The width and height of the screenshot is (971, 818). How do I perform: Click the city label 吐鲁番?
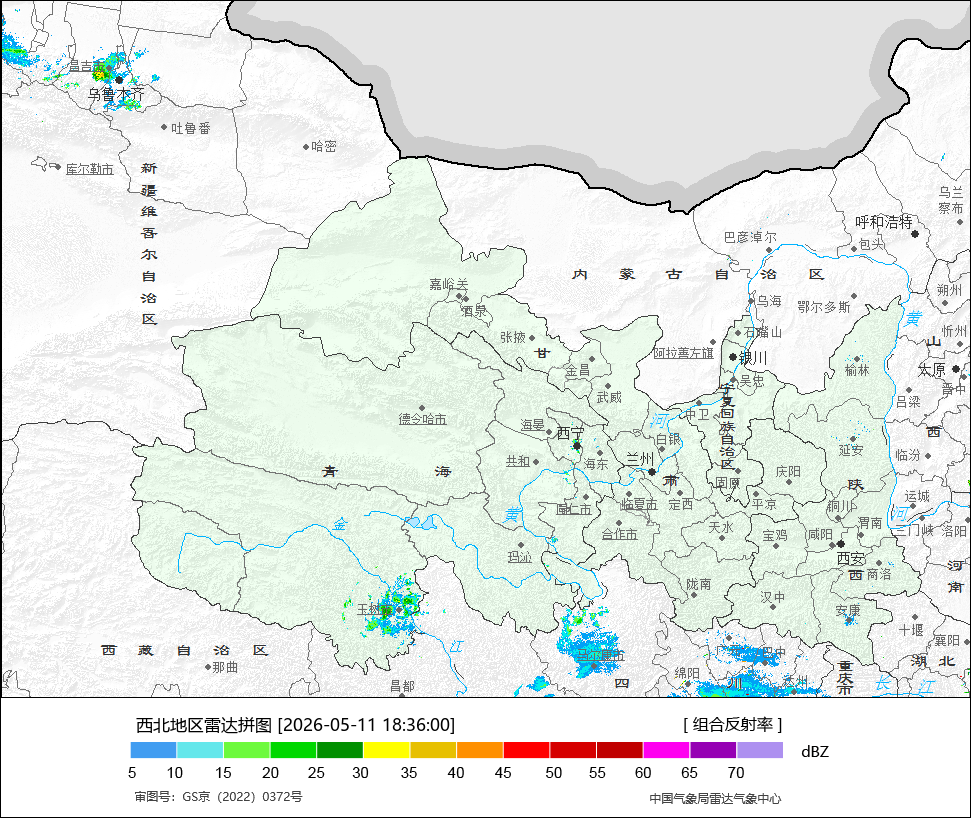[x=191, y=128]
